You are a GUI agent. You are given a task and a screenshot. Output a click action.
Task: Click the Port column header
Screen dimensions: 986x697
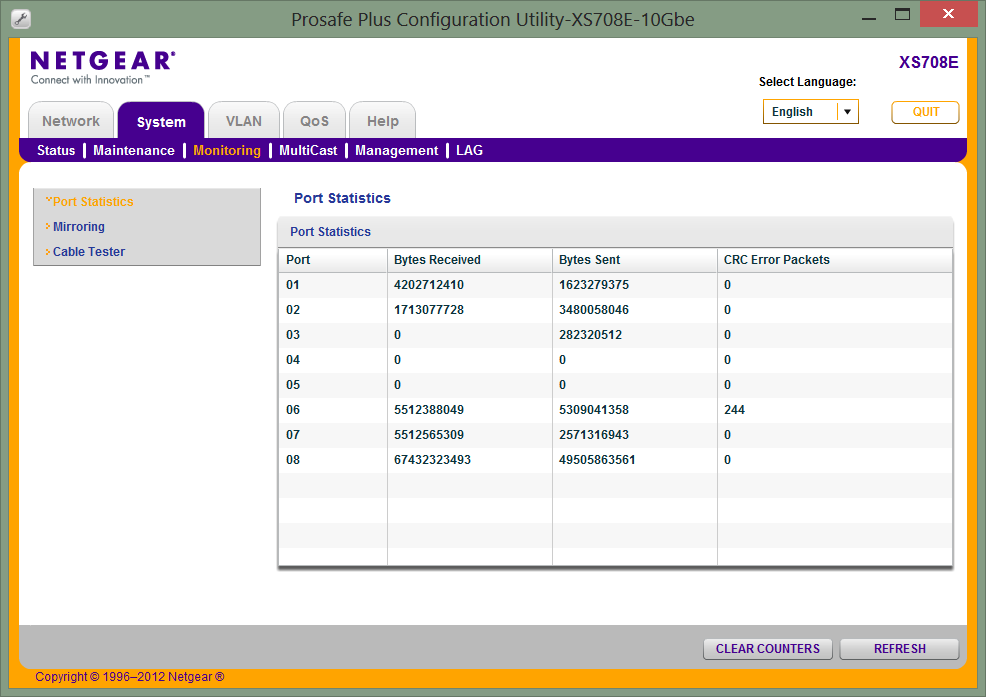coord(333,260)
